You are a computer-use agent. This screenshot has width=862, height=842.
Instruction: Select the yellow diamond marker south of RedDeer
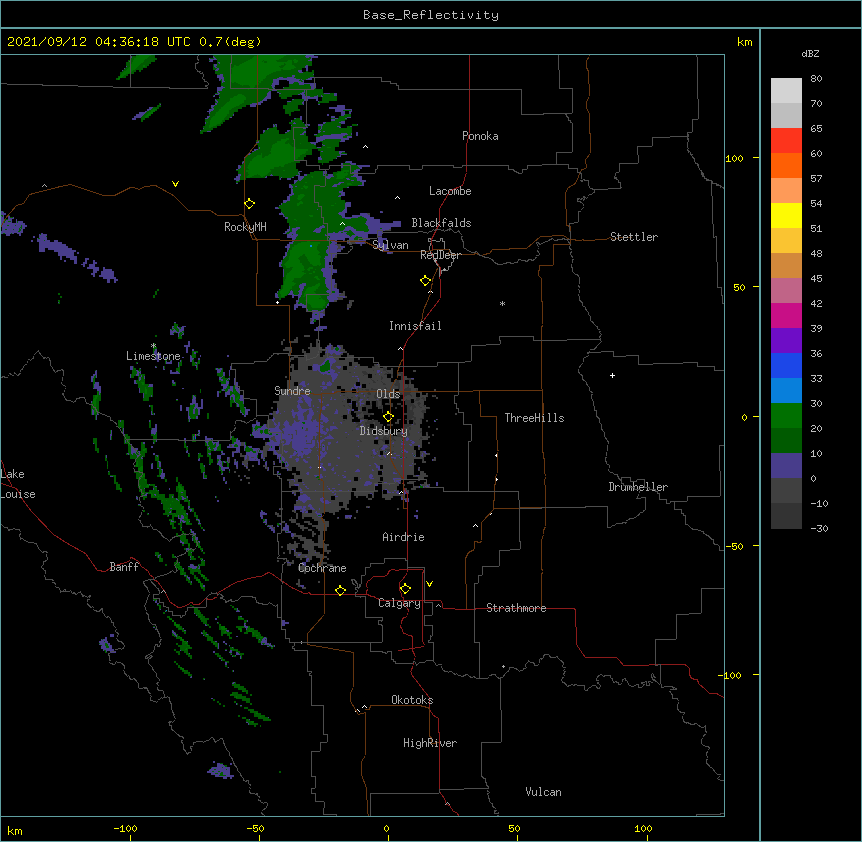(426, 281)
